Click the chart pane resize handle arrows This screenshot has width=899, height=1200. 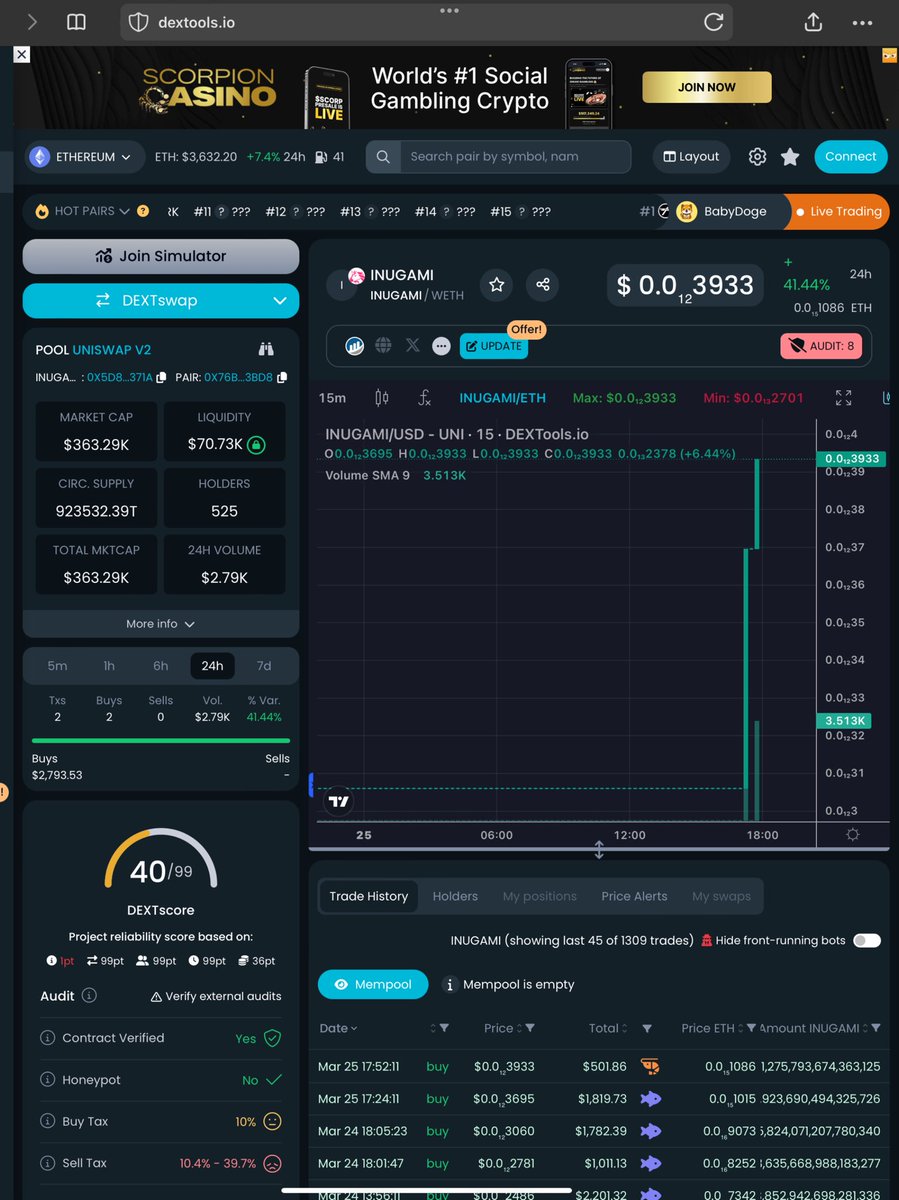pos(599,850)
